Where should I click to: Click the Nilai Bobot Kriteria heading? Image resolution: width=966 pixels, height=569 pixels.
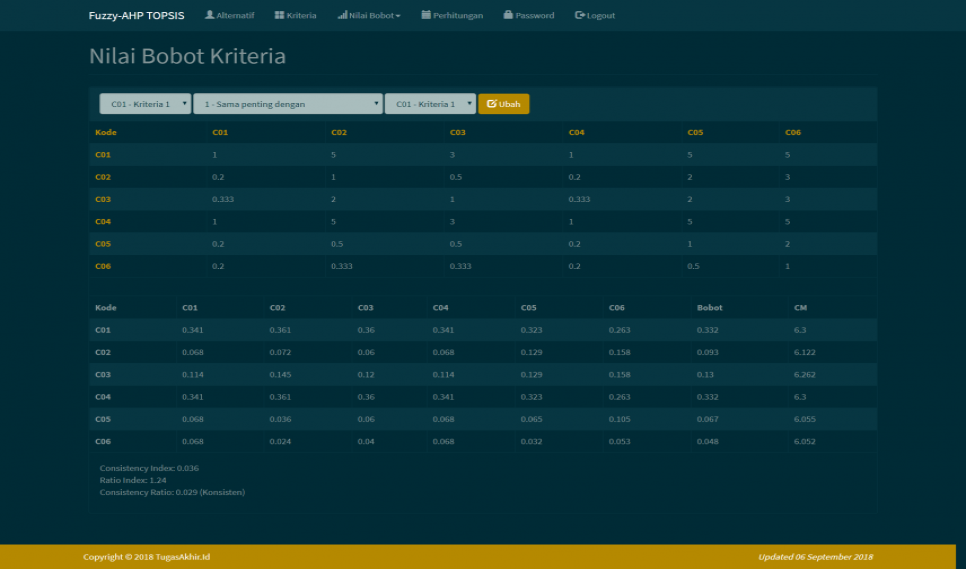coord(187,56)
